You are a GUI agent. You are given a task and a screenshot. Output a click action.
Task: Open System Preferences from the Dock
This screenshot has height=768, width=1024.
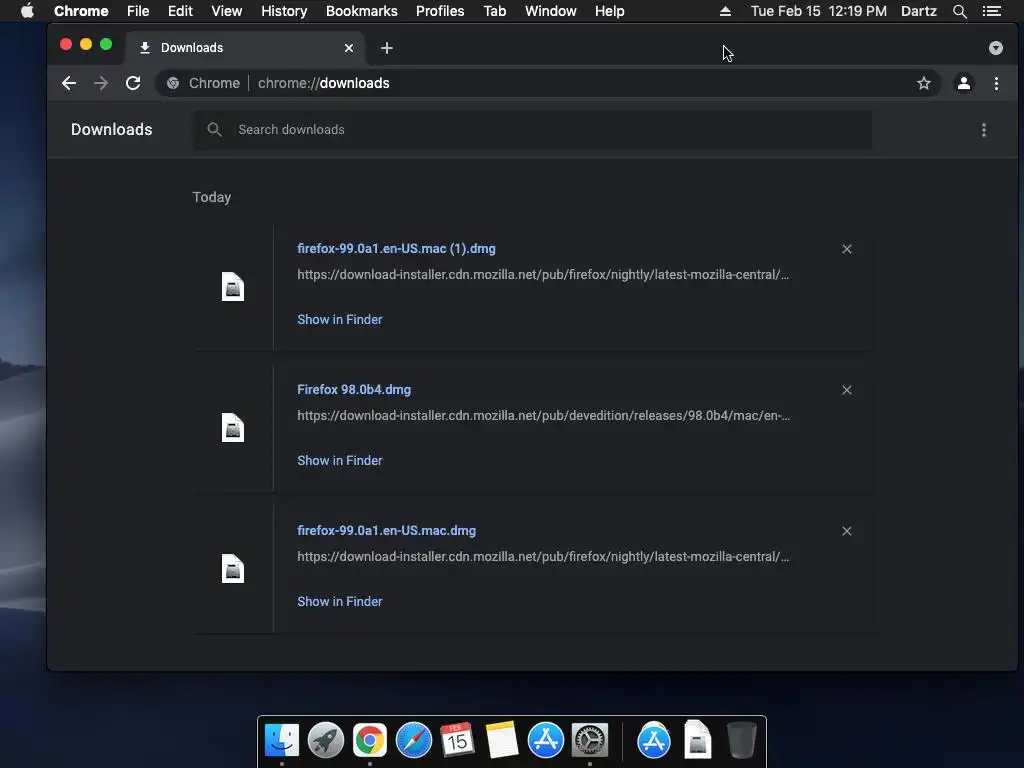tap(590, 741)
